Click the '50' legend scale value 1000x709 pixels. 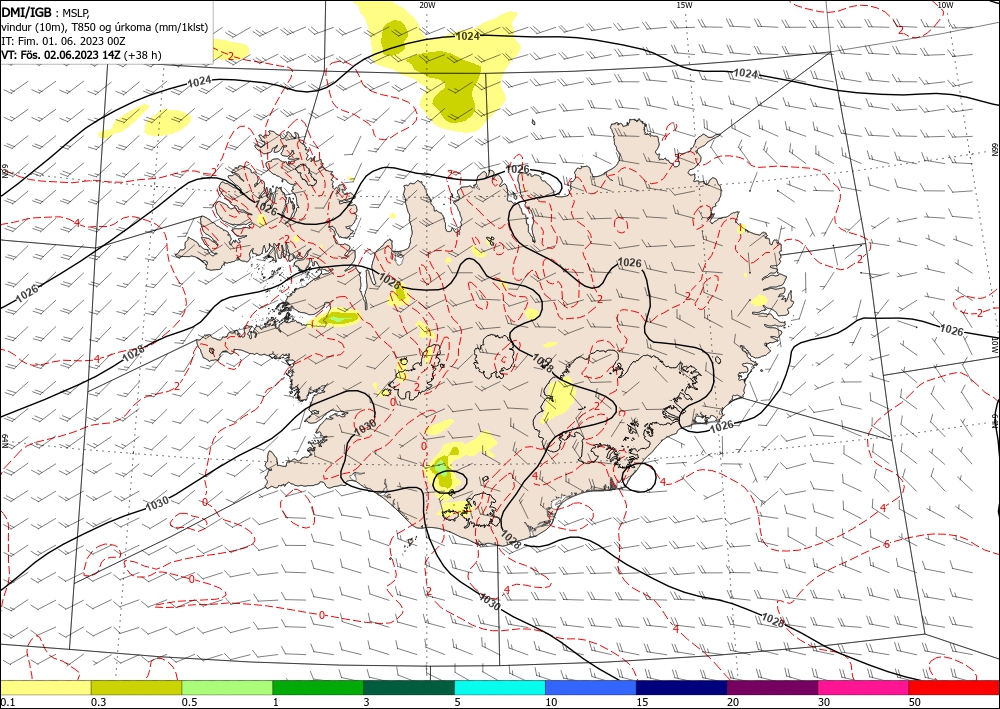click(x=915, y=702)
